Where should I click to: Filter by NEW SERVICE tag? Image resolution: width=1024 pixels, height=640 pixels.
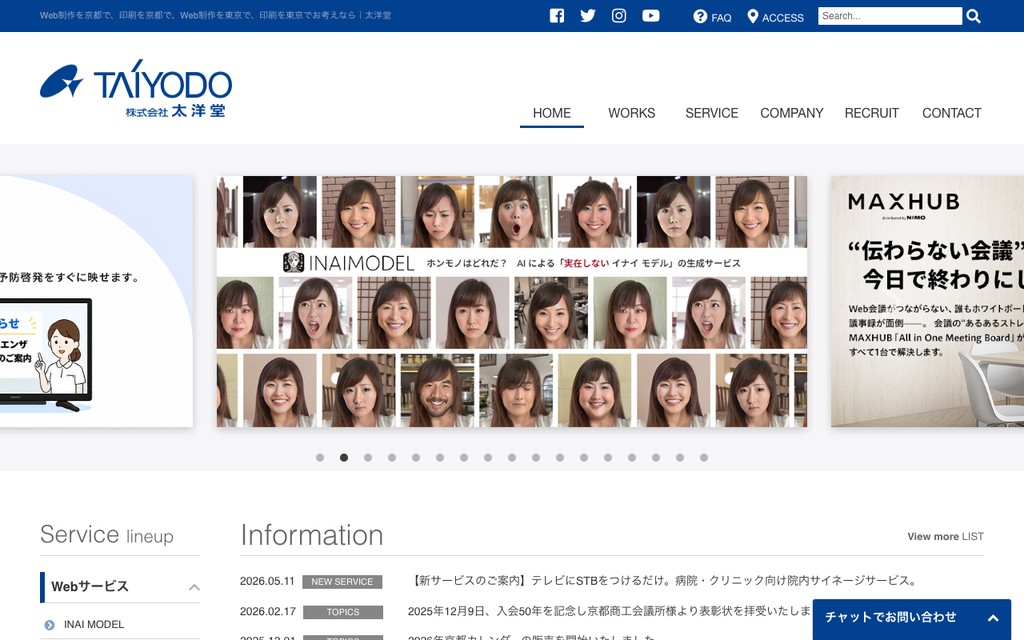342,581
